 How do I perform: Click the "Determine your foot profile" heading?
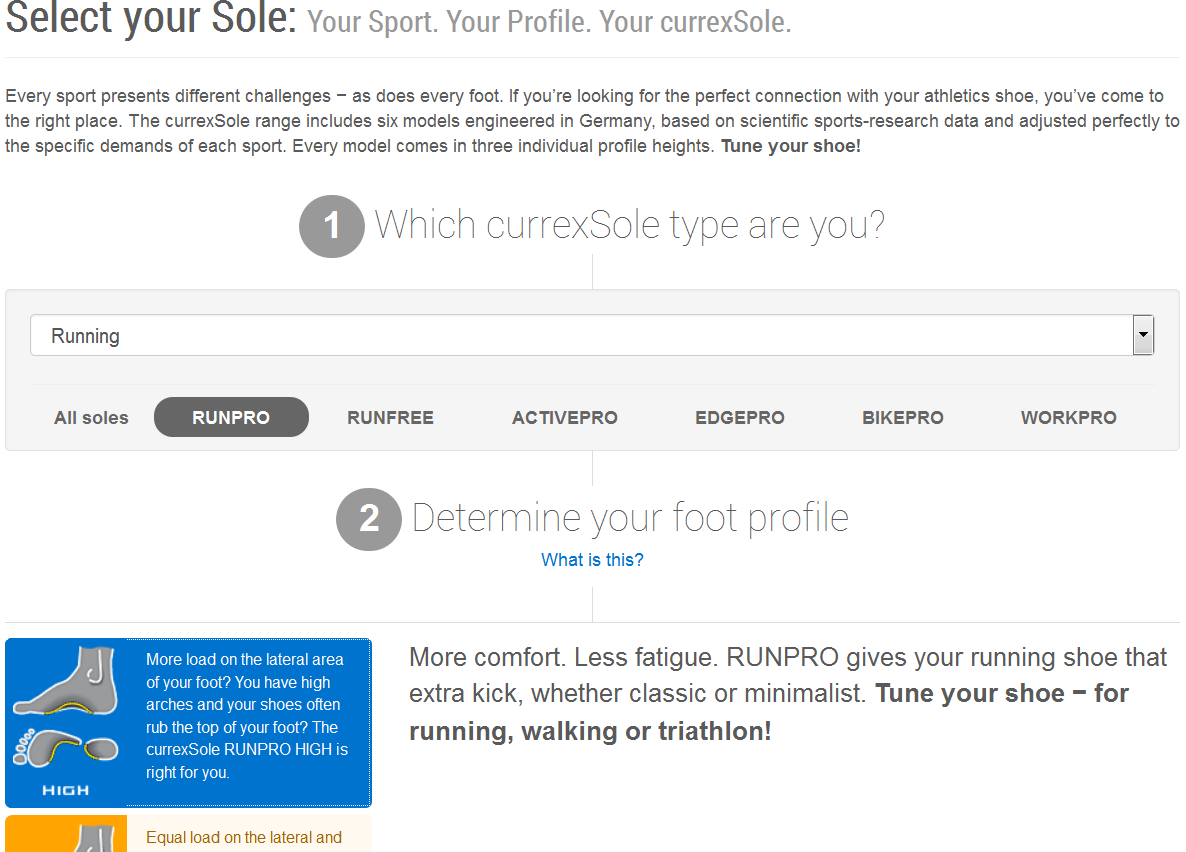click(630, 518)
